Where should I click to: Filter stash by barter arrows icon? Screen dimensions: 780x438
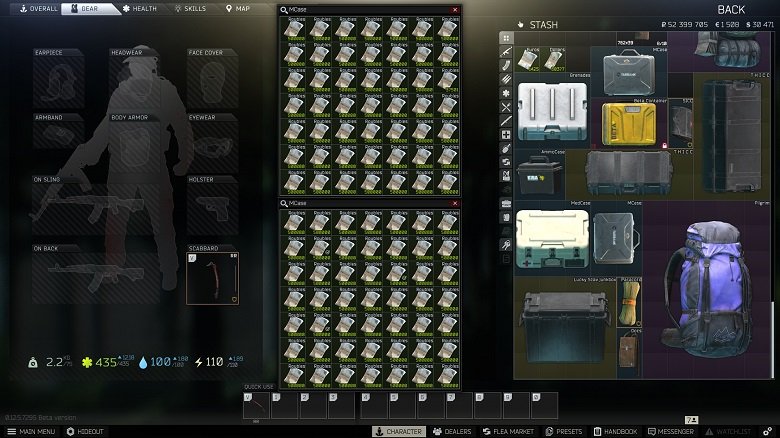506,162
